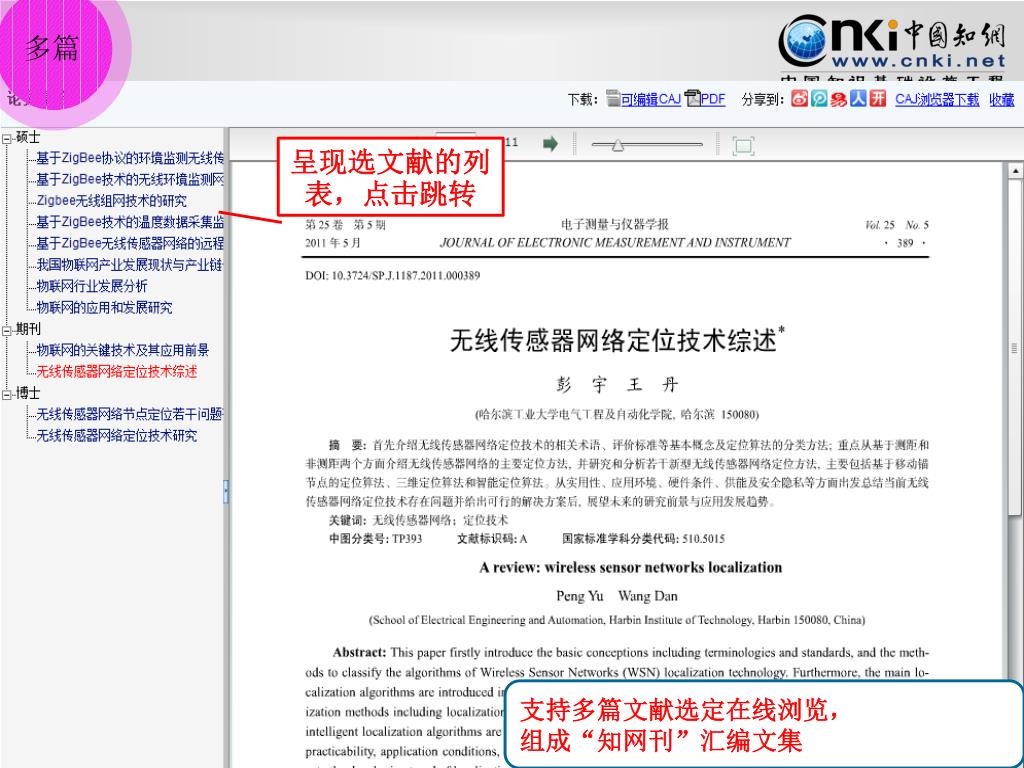Click the PDF document download icon
The width and height of the screenshot is (1024, 768).
[x=692, y=99]
